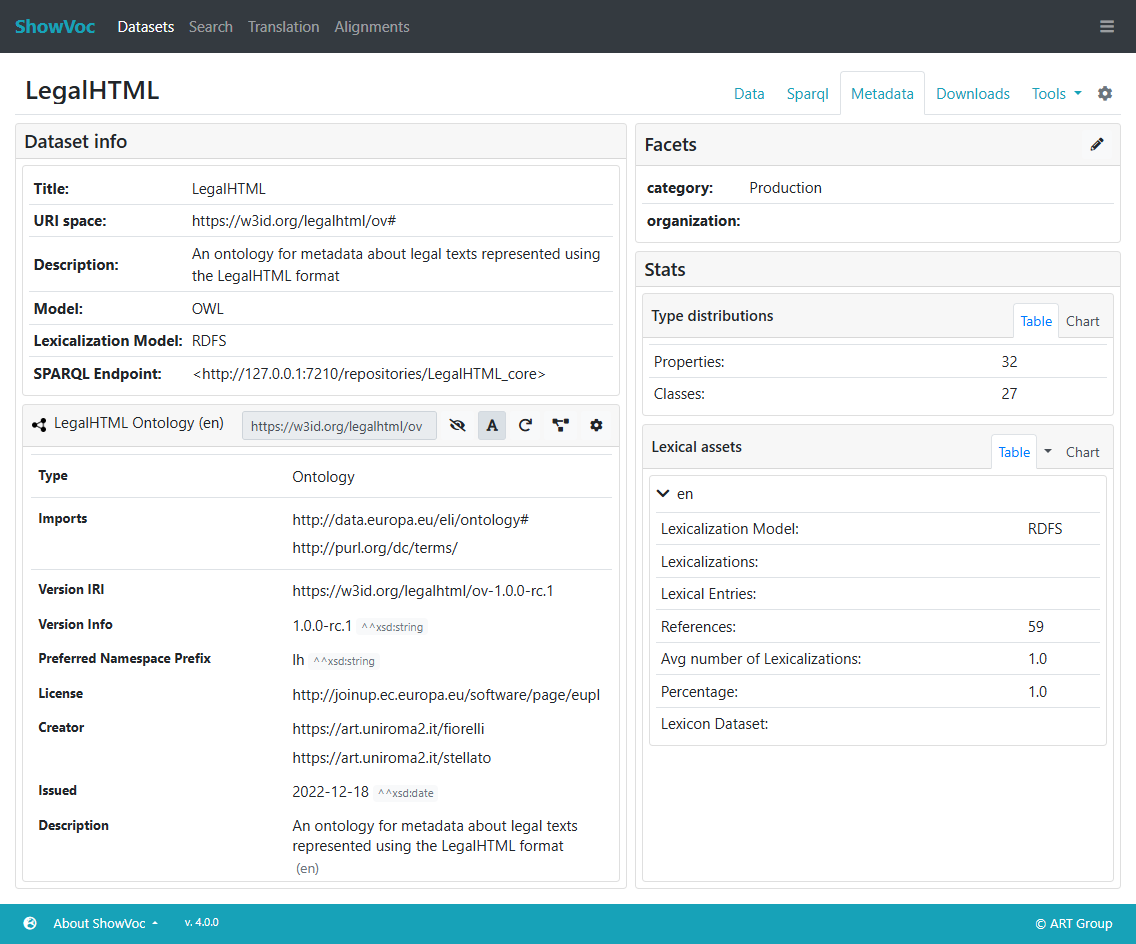
Task: Click the About ShowVoc globe icon
Action: tap(30, 923)
